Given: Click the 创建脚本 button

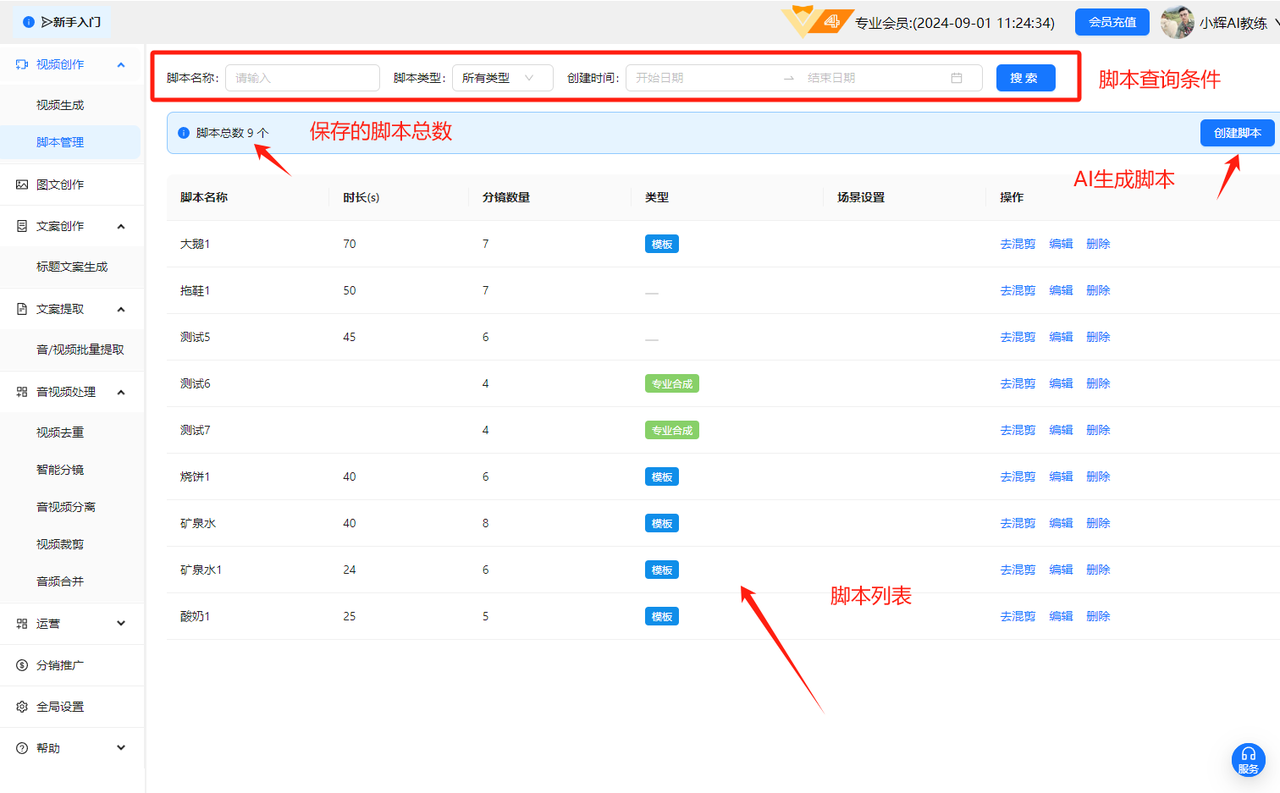Looking at the screenshot, I should tap(1237, 133).
